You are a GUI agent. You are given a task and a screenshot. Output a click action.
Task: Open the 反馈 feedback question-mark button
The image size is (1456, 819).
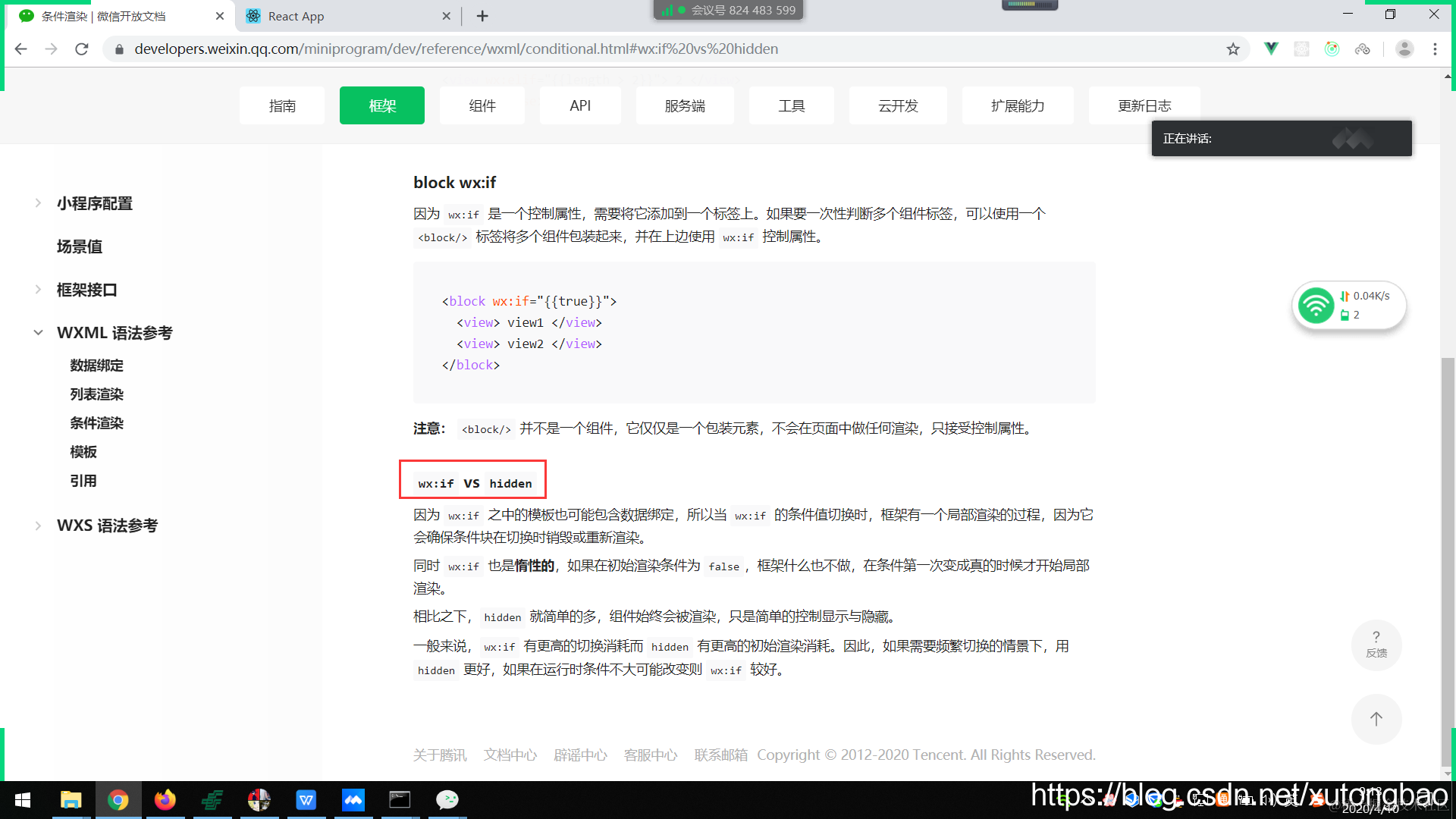click(1376, 644)
